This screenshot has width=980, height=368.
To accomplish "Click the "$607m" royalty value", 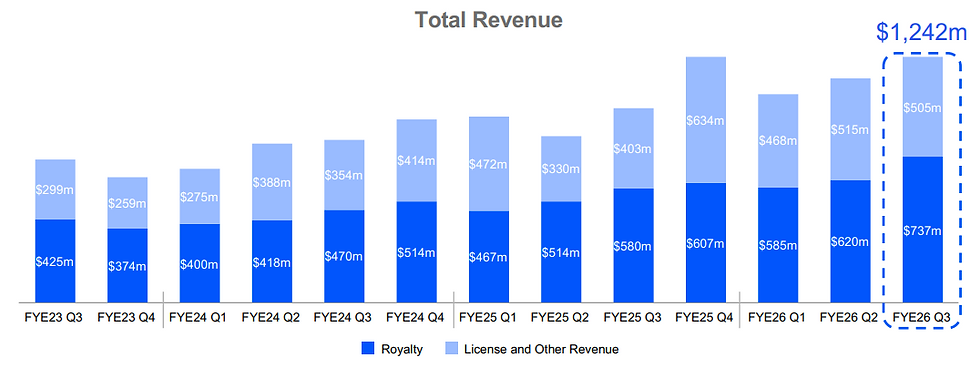I will tap(705, 243).
